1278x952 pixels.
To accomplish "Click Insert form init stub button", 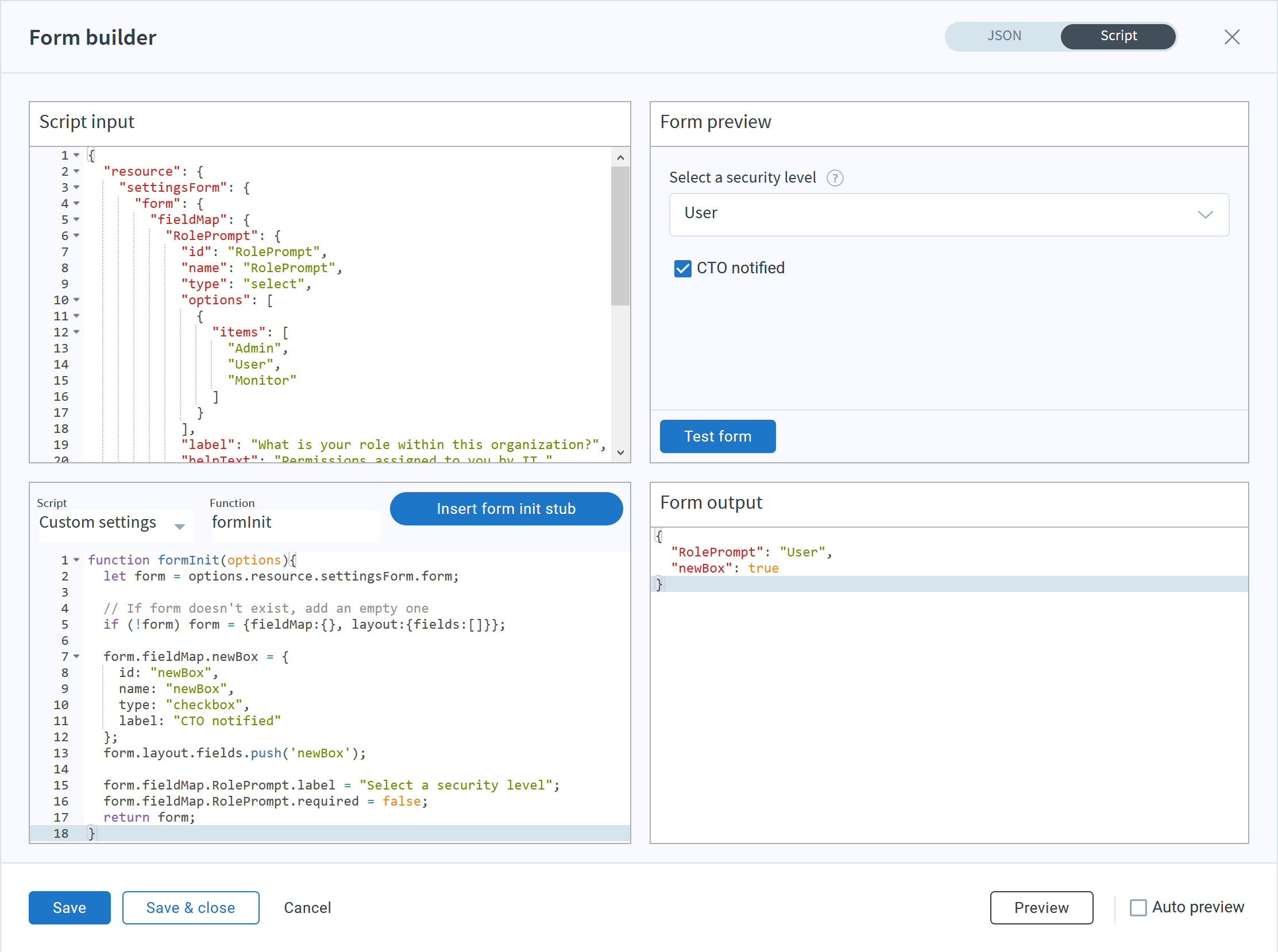I will [505, 508].
